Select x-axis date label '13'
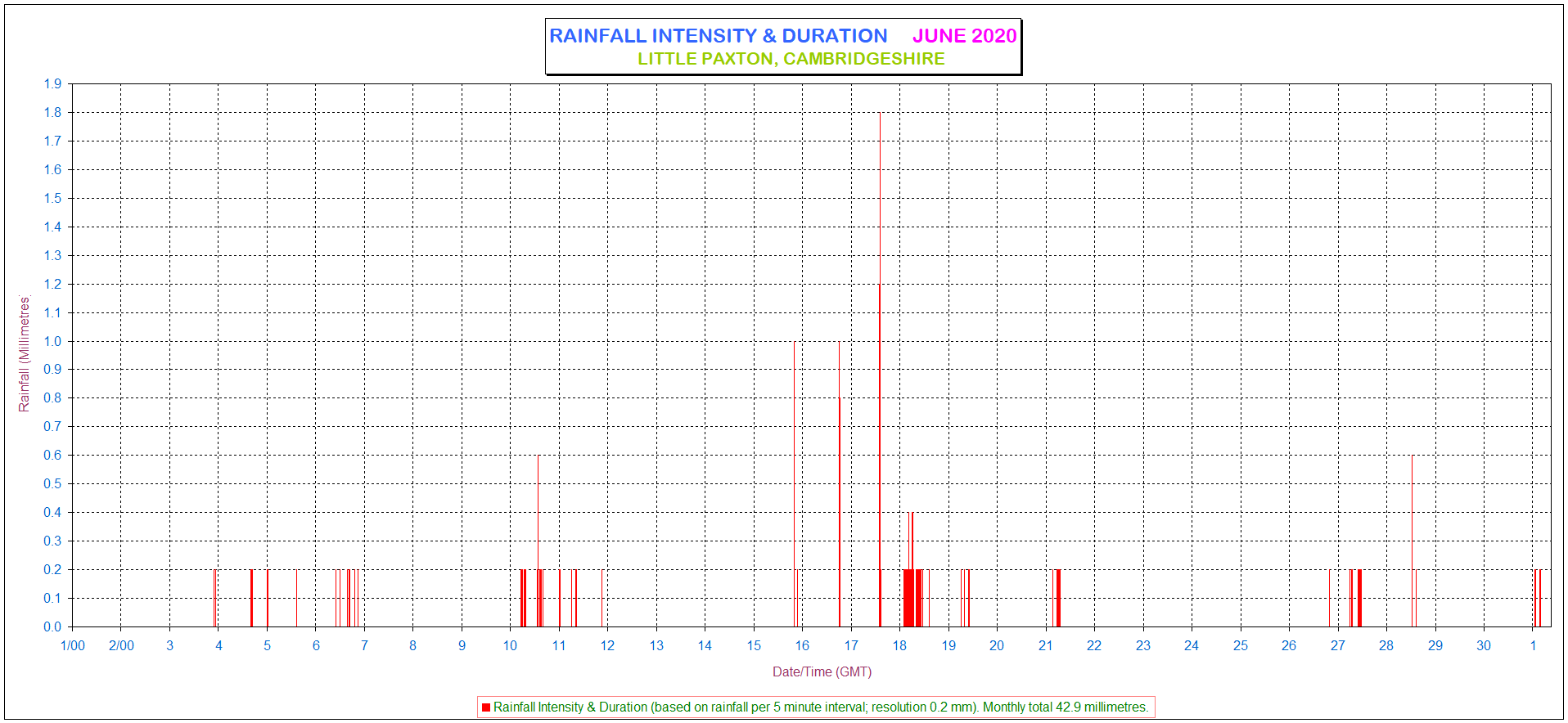Screen dimensions: 1568x723 coord(656,645)
